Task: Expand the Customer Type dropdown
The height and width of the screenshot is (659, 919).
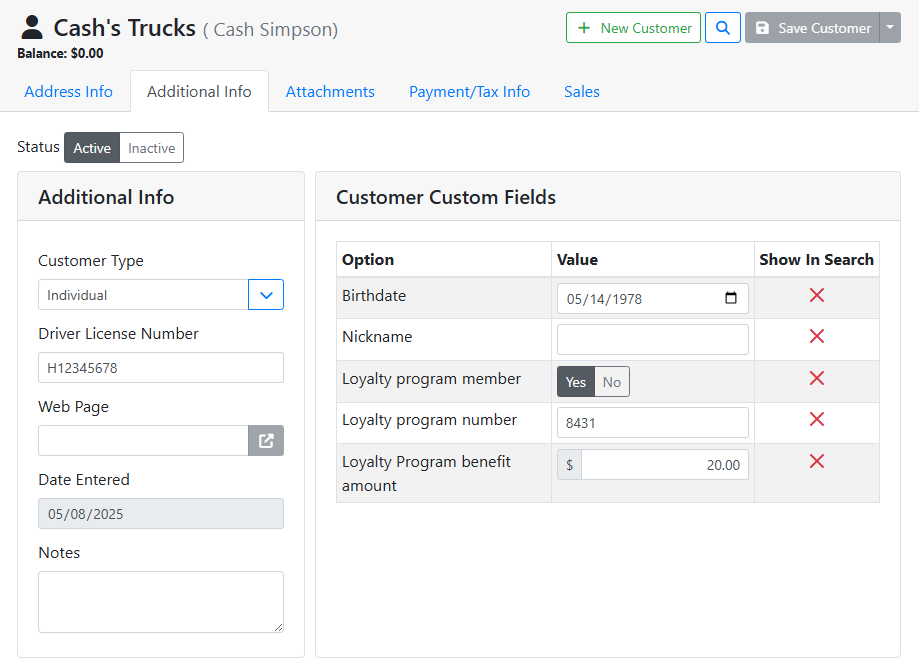Action: [266, 295]
